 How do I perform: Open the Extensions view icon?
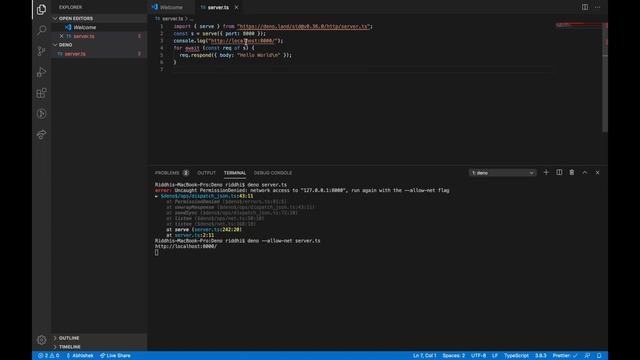pyautogui.click(x=41, y=93)
